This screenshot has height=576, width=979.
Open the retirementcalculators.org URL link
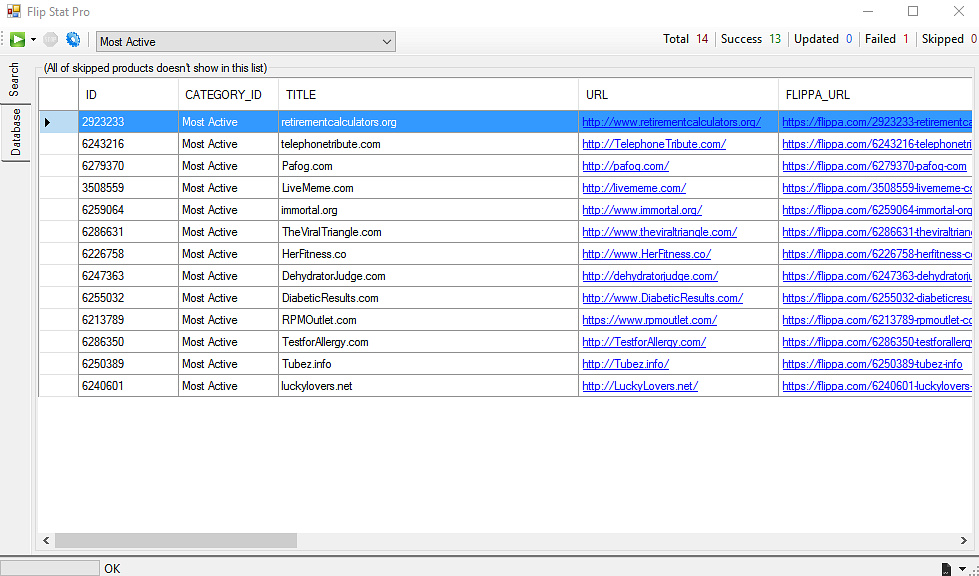point(671,122)
